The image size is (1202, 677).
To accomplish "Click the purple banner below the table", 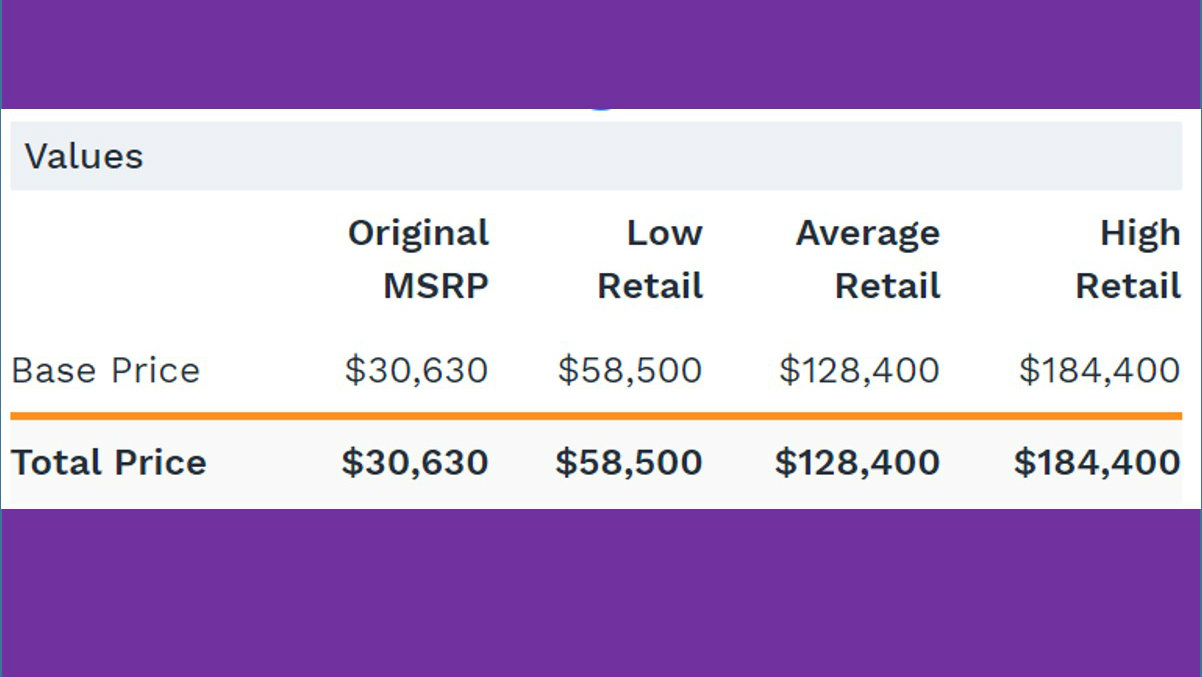I will click(600, 592).
